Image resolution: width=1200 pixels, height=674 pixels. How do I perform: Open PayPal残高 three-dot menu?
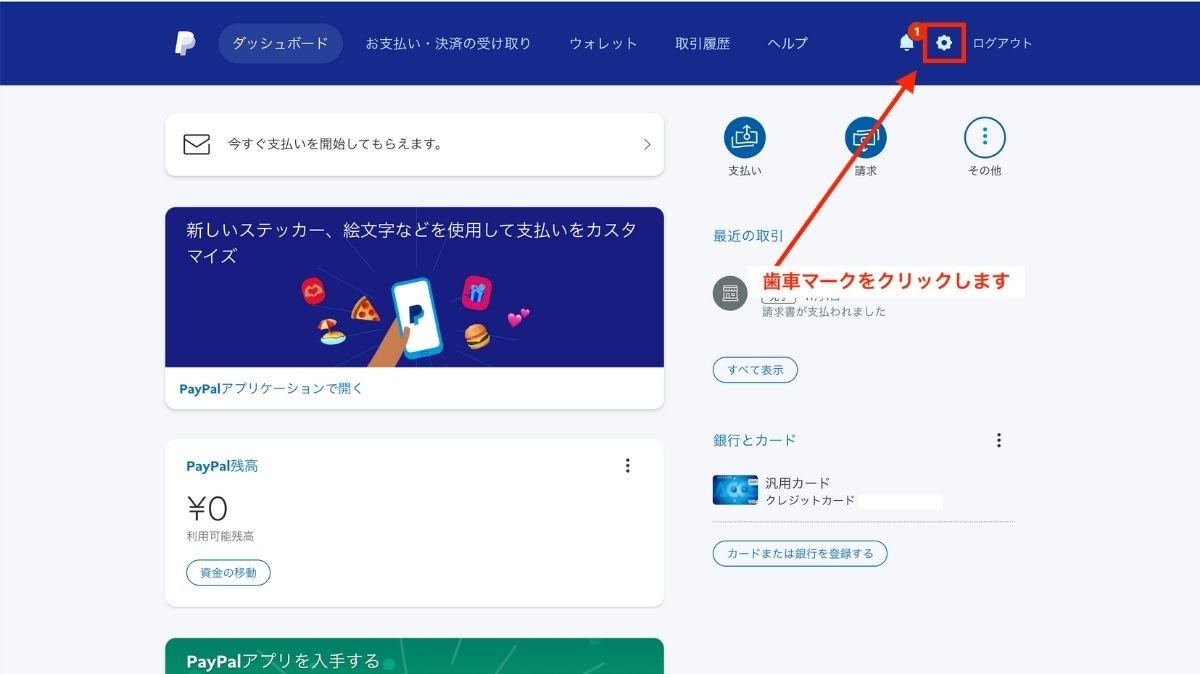(628, 465)
